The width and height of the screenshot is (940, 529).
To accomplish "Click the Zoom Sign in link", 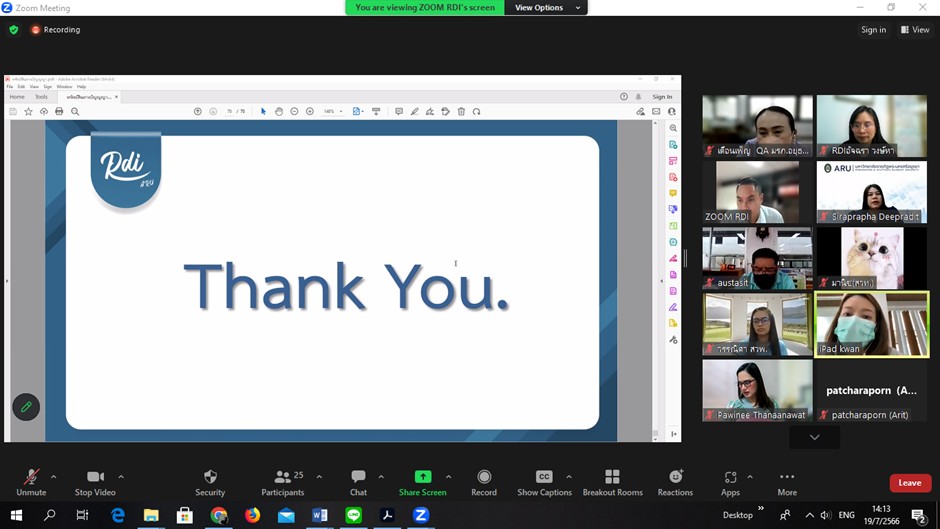I will pos(873,29).
